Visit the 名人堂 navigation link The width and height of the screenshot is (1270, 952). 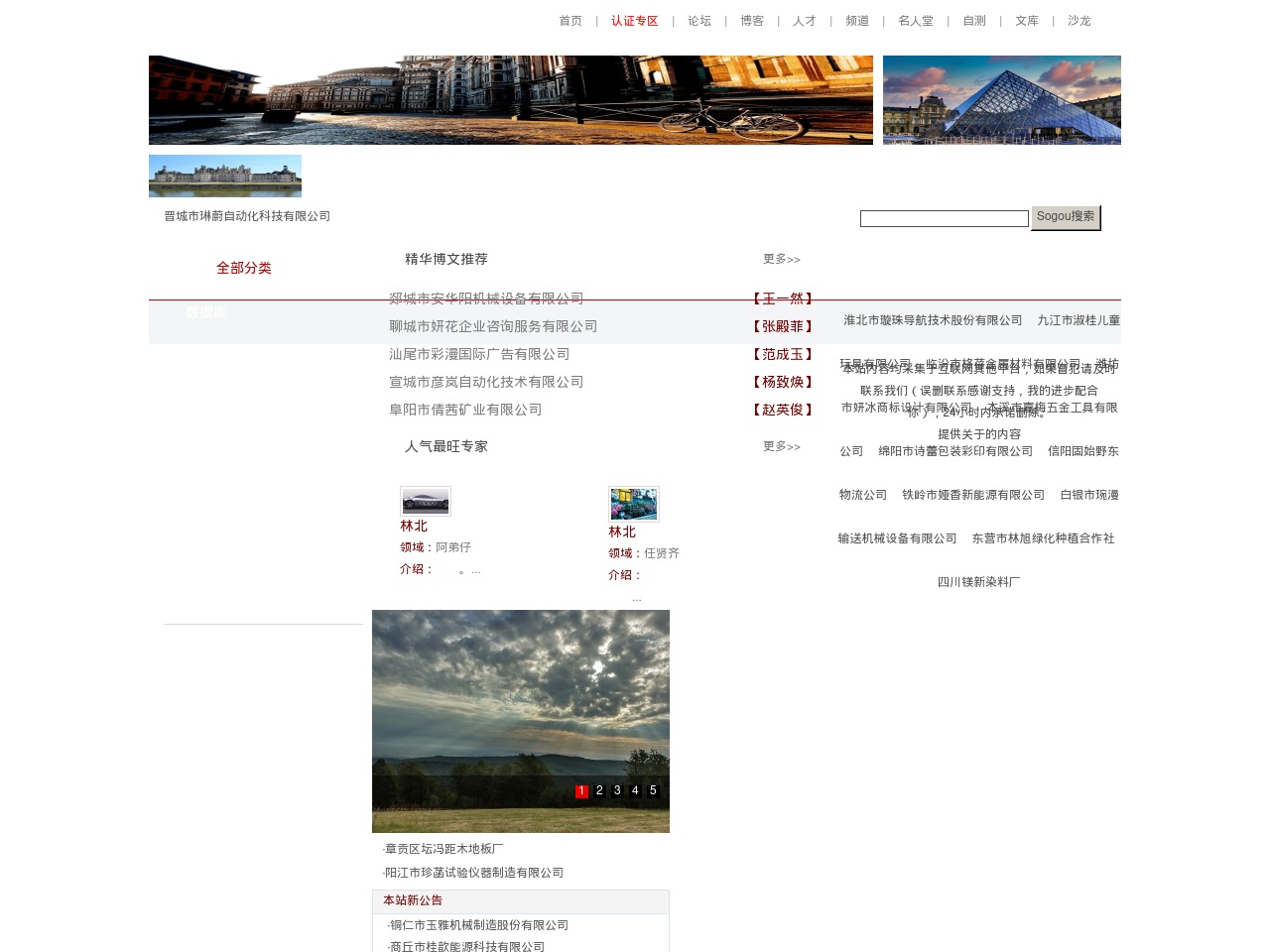916,21
